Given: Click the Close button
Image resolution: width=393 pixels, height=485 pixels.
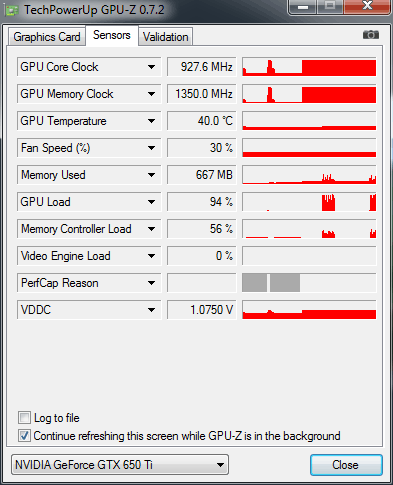Looking at the screenshot, I should pyautogui.click(x=346, y=465).
